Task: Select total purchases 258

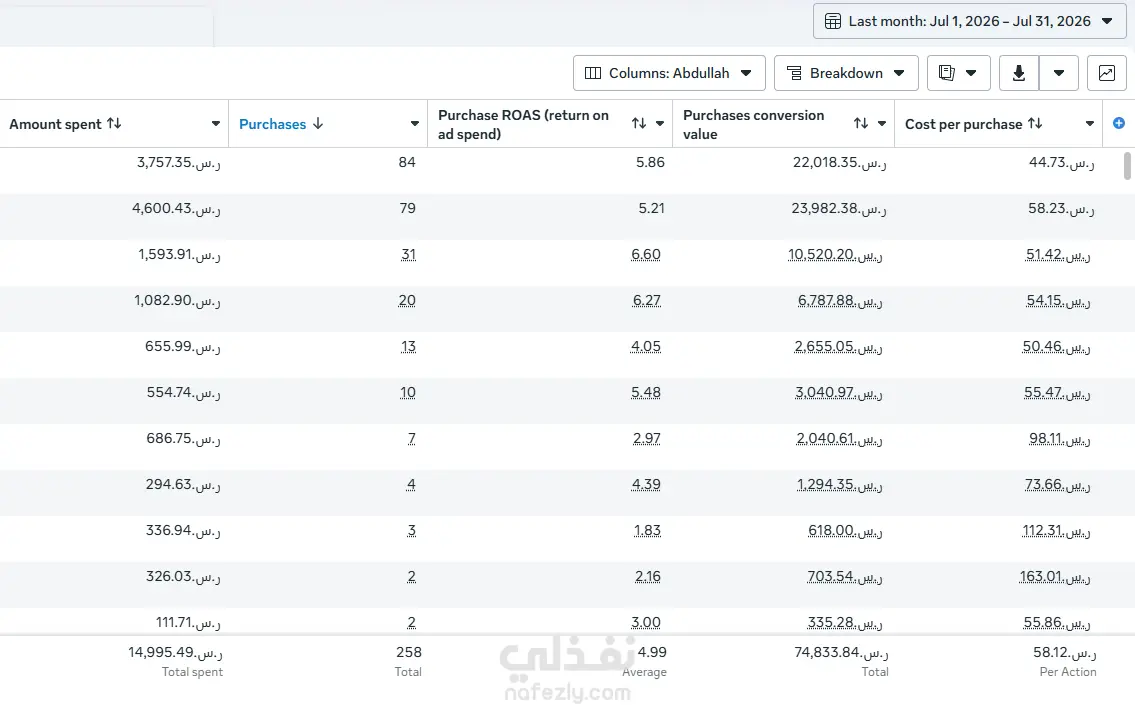Action: [409, 652]
